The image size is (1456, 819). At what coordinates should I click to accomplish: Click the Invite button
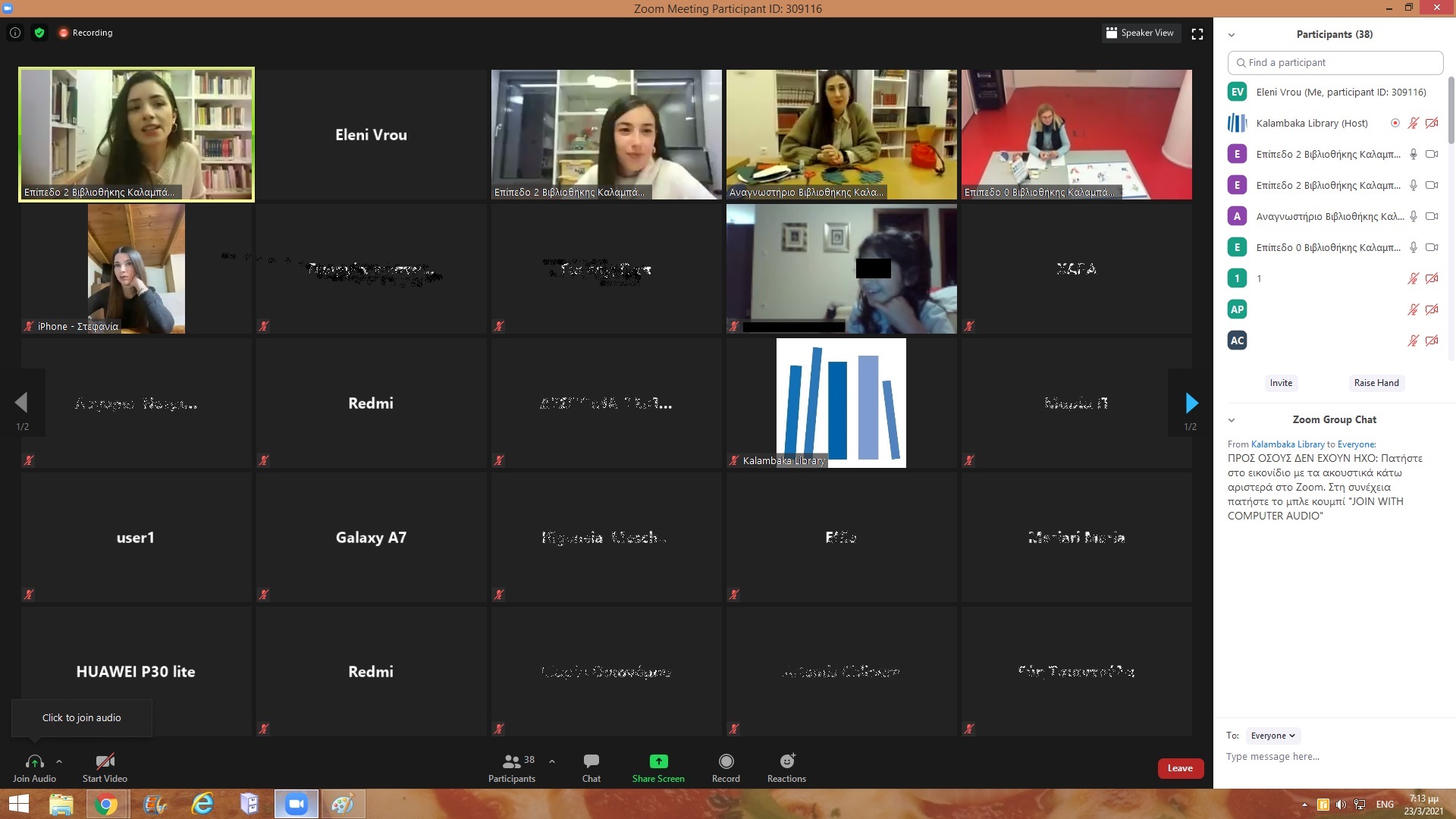tap(1281, 383)
